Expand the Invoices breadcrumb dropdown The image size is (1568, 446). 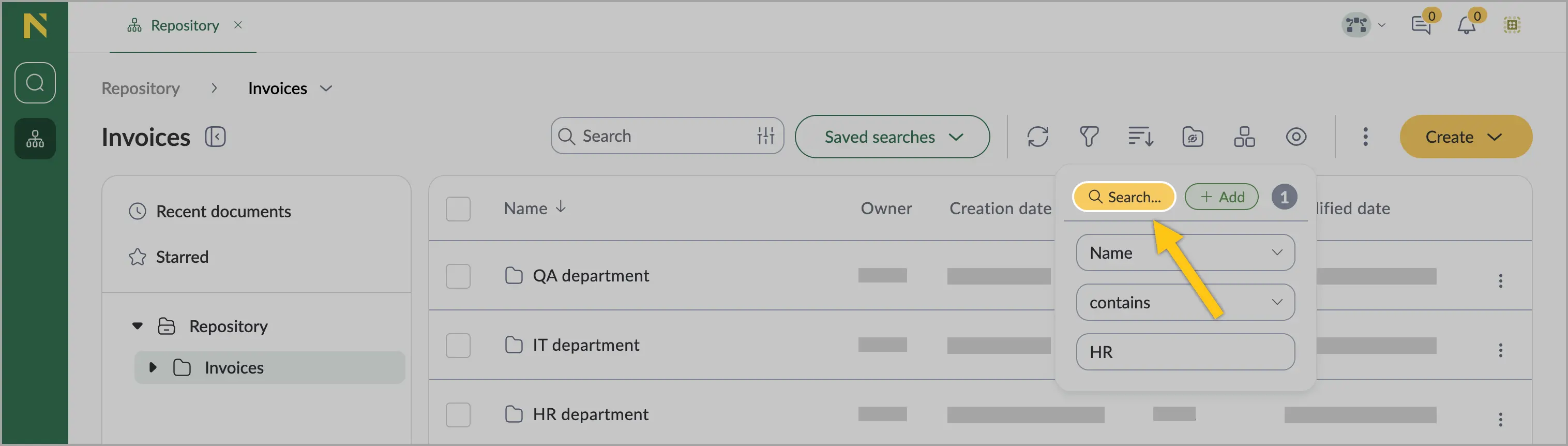click(x=326, y=88)
